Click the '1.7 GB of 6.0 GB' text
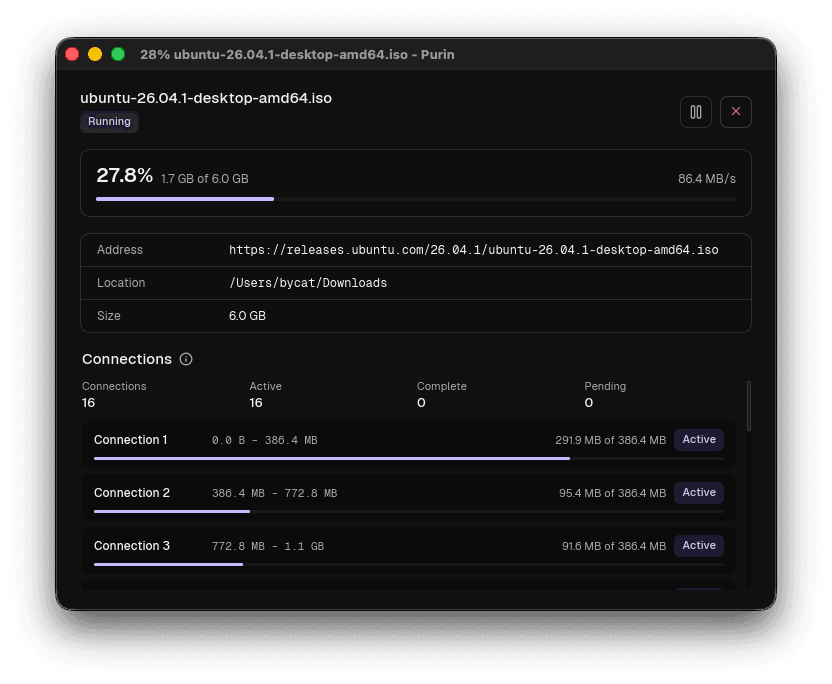The height and width of the screenshot is (684, 832). pos(205,179)
